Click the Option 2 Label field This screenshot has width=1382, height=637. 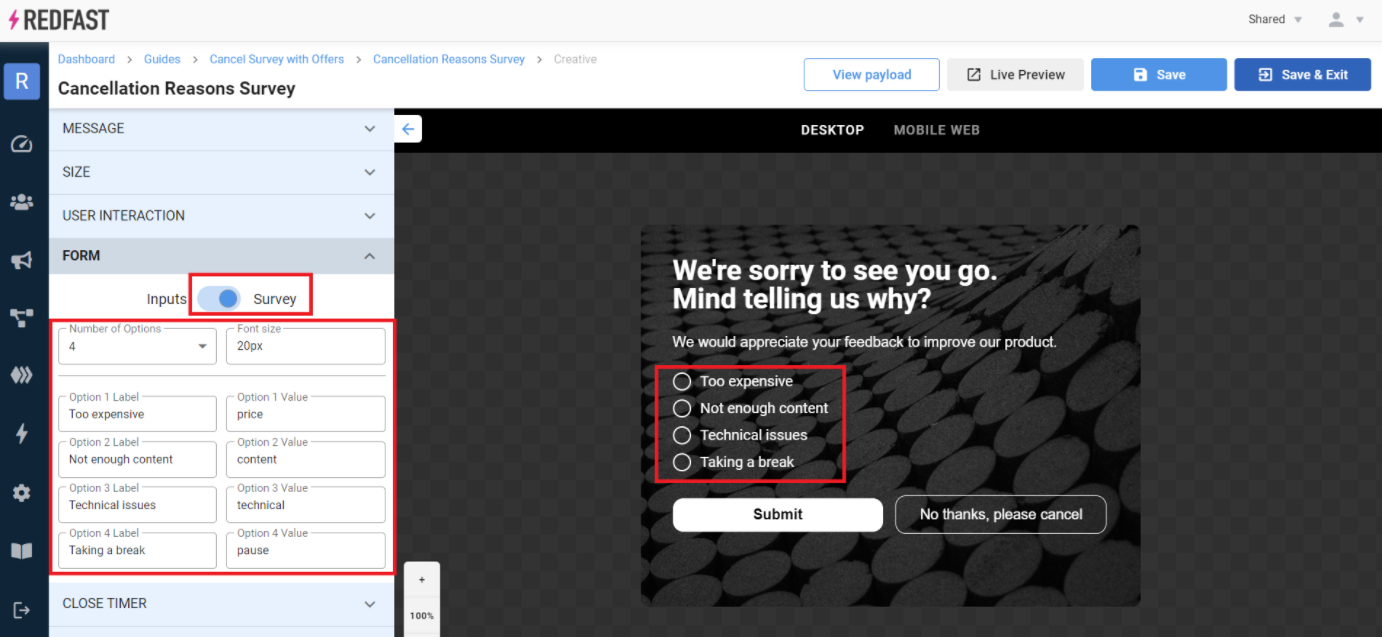[x=138, y=459]
